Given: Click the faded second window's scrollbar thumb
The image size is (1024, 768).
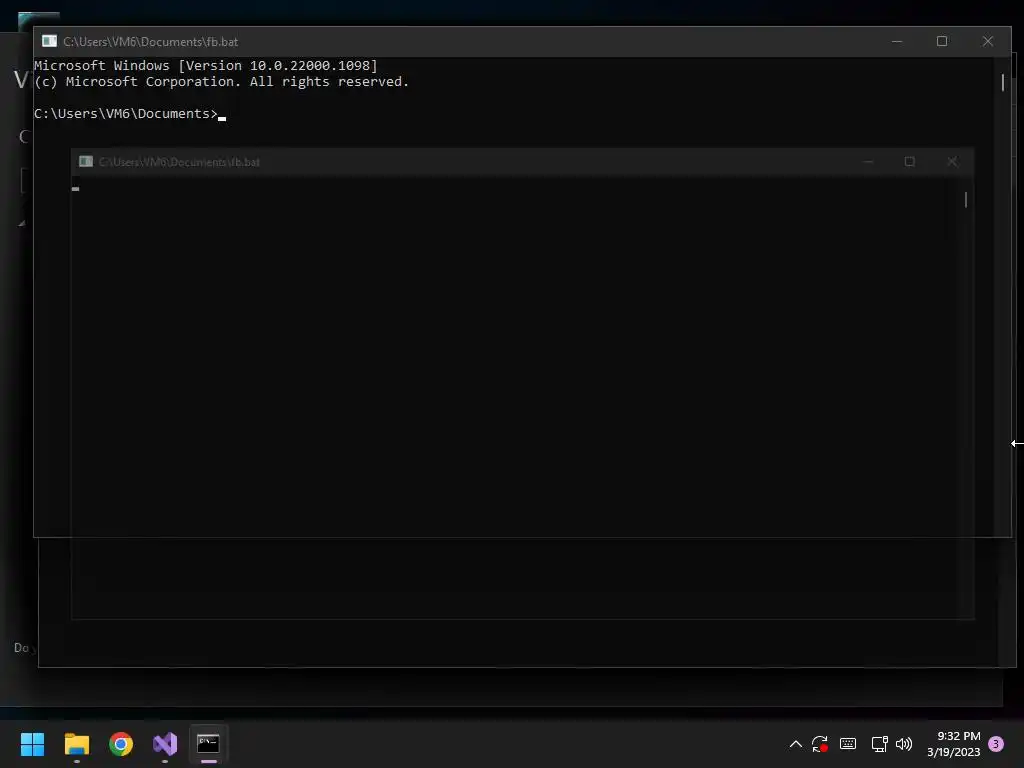Looking at the screenshot, I should point(966,199).
